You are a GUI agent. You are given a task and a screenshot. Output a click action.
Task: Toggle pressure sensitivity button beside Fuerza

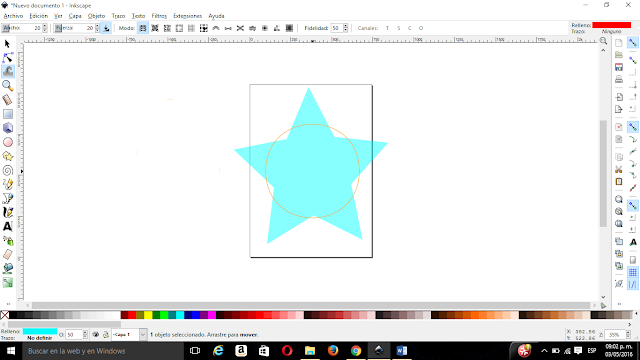(x=106, y=28)
